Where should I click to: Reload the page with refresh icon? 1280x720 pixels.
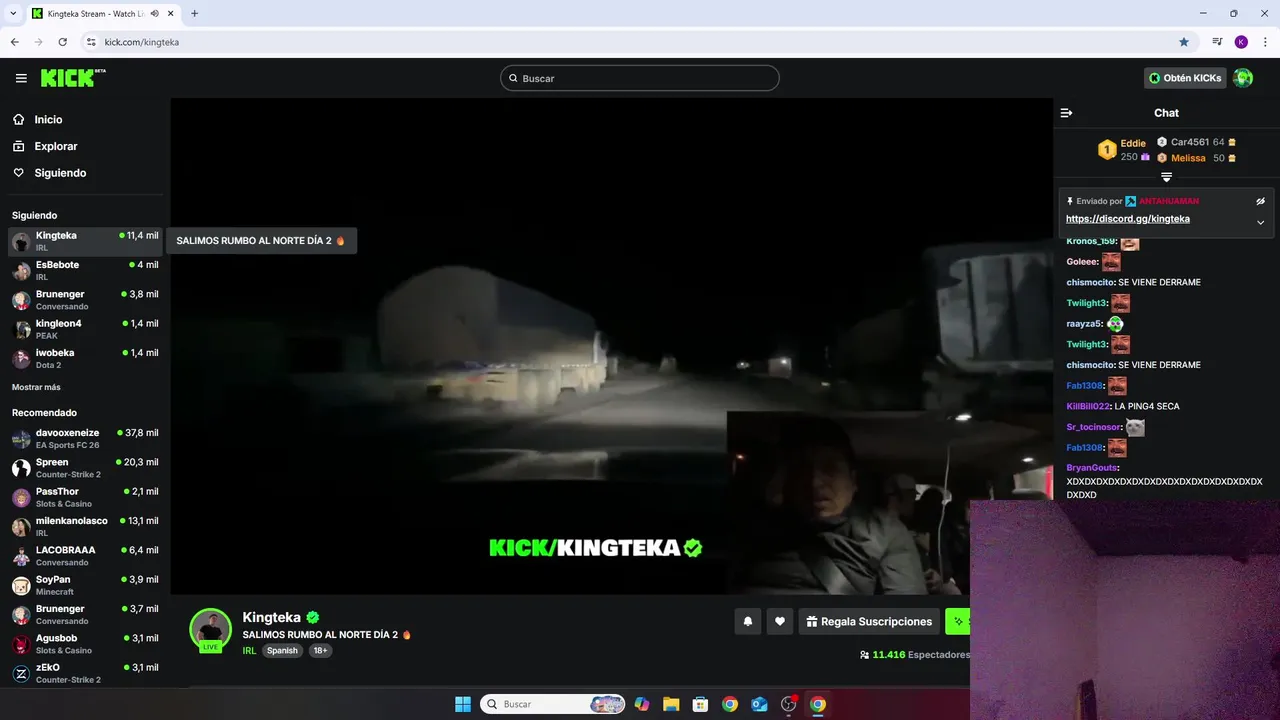coord(62,42)
